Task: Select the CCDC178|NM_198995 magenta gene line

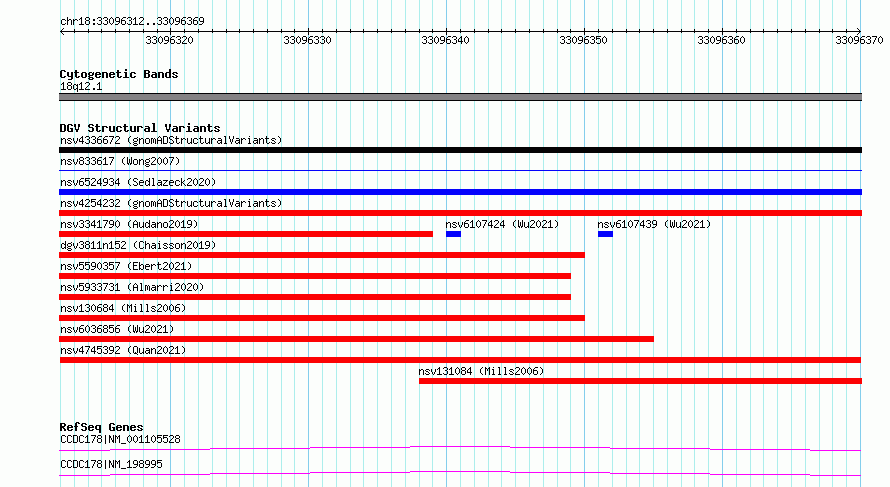Action: (x=460, y=473)
